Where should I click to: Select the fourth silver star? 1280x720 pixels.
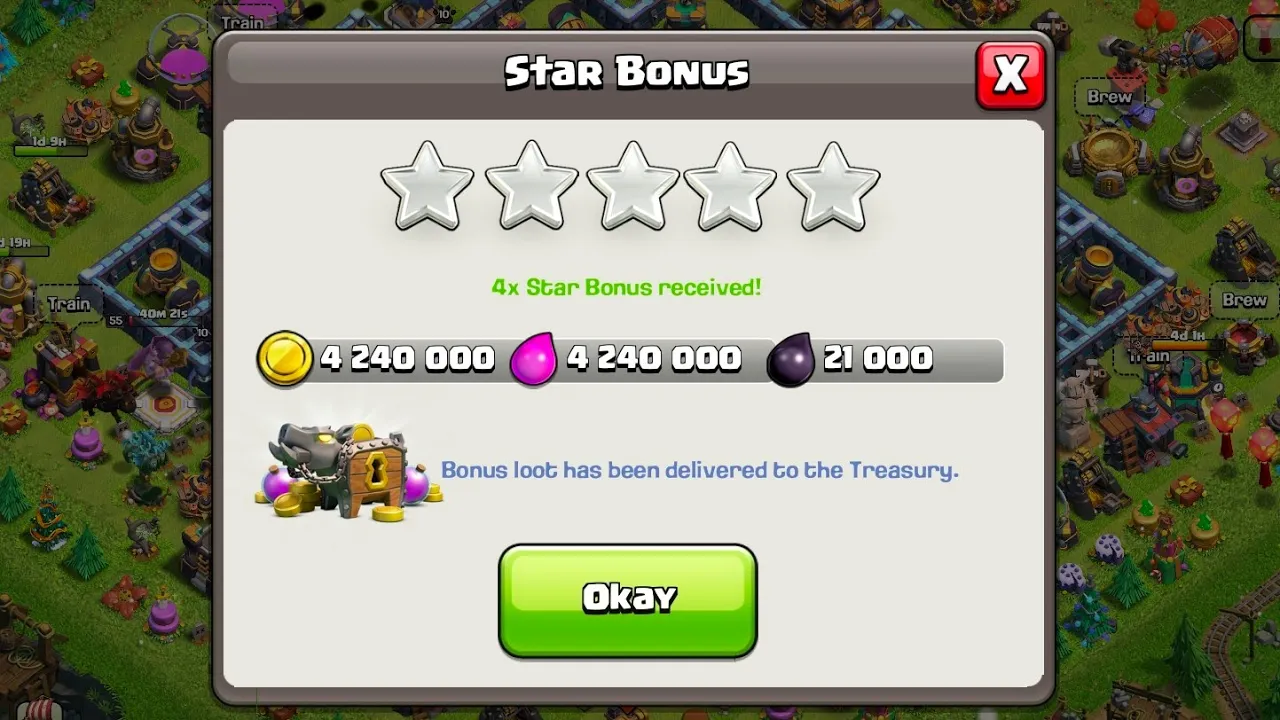click(x=730, y=187)
